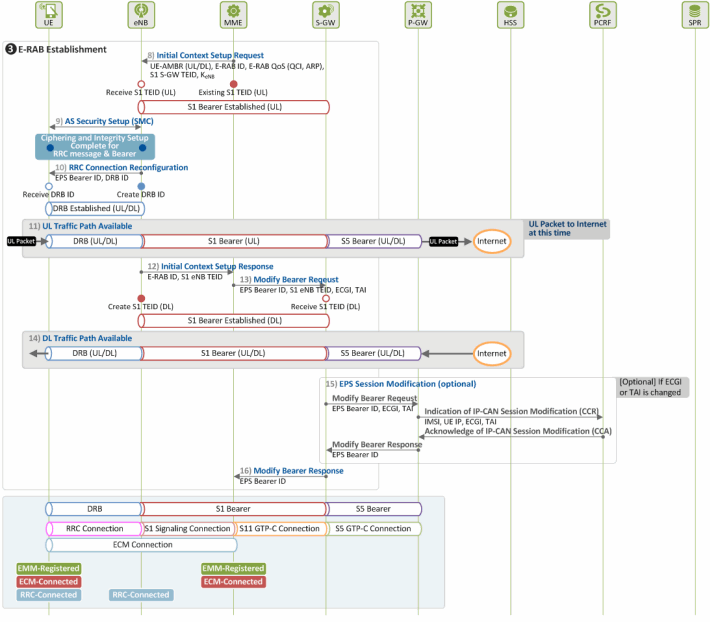The height and width of the screenshot is (622, 710).
Task: Click EMM-Registered badge under UE
Action: (48, 569)
